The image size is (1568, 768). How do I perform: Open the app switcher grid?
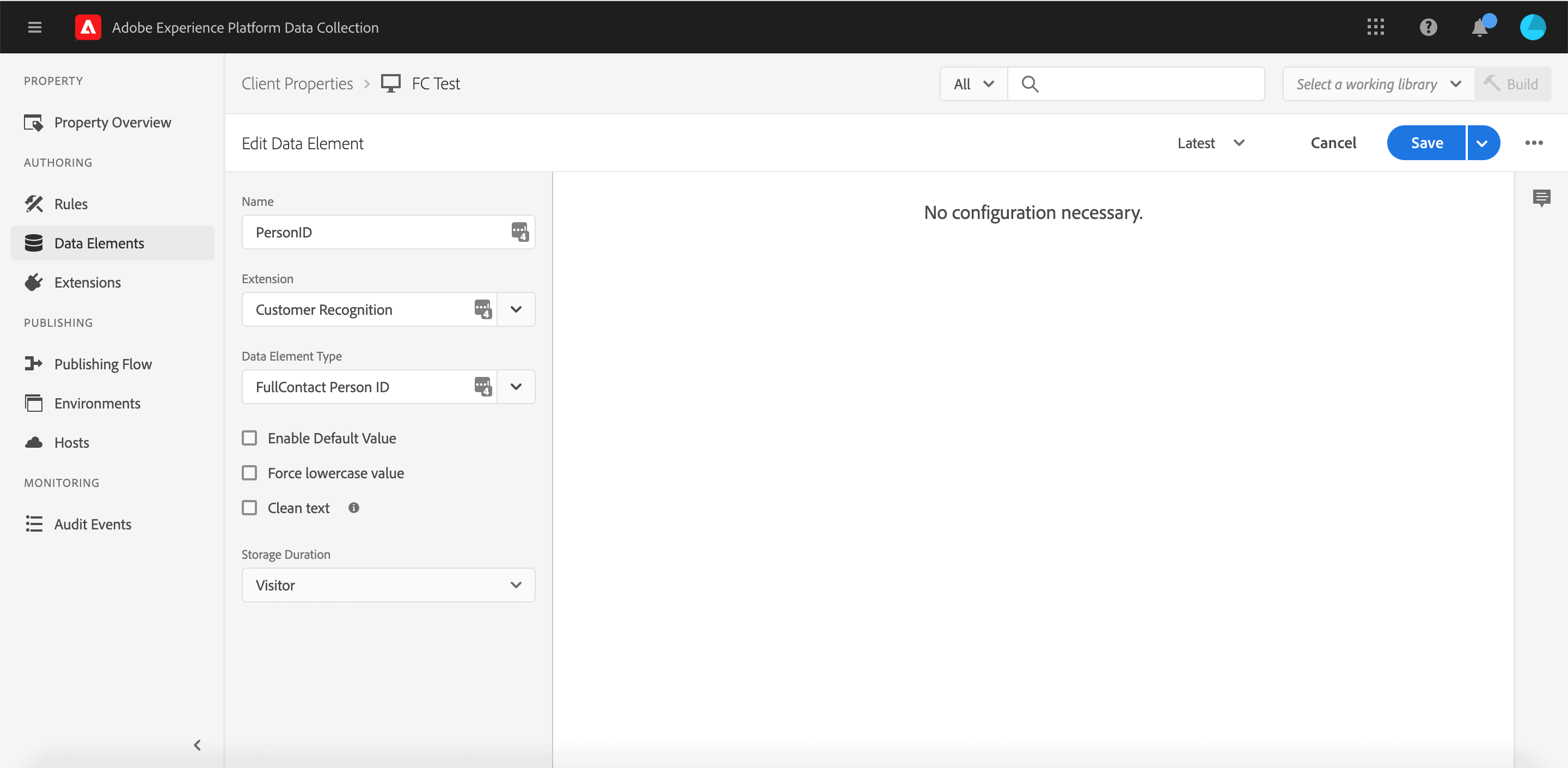coord(1375,27)
